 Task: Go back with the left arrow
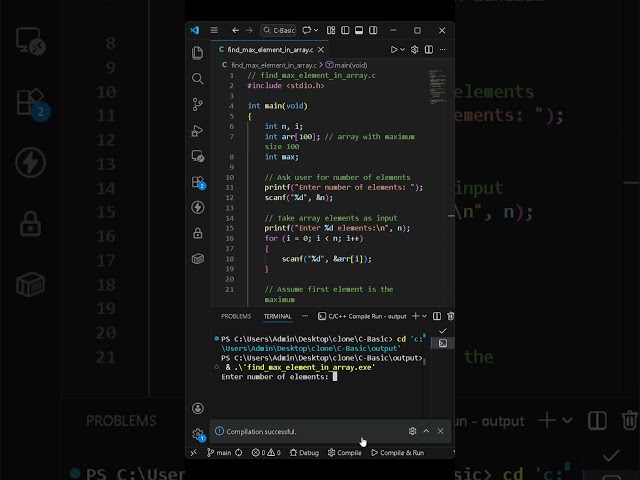click(235, 30)
